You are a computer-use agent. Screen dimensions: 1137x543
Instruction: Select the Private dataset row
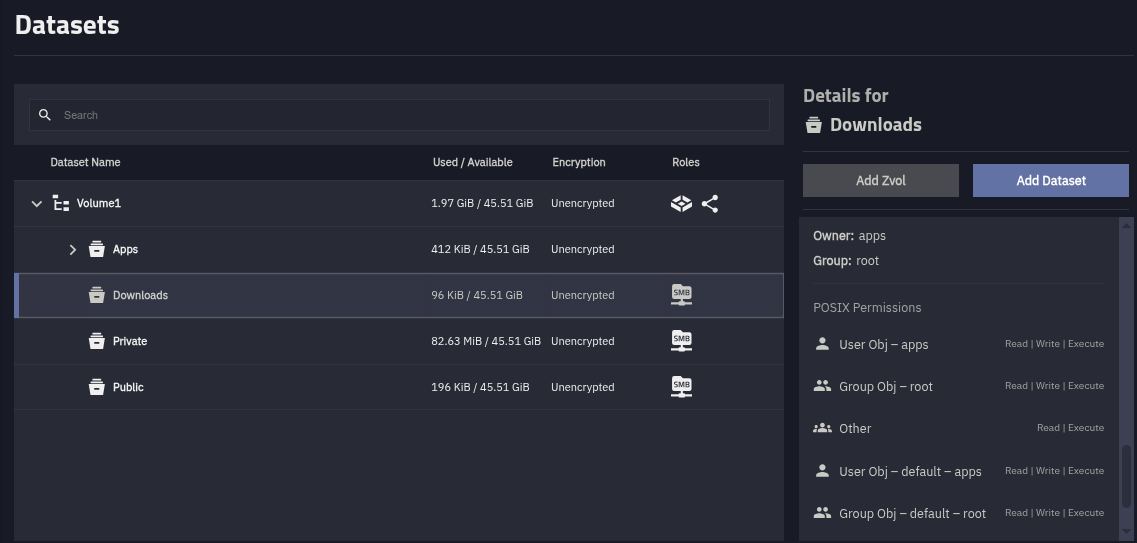[300, 341]
